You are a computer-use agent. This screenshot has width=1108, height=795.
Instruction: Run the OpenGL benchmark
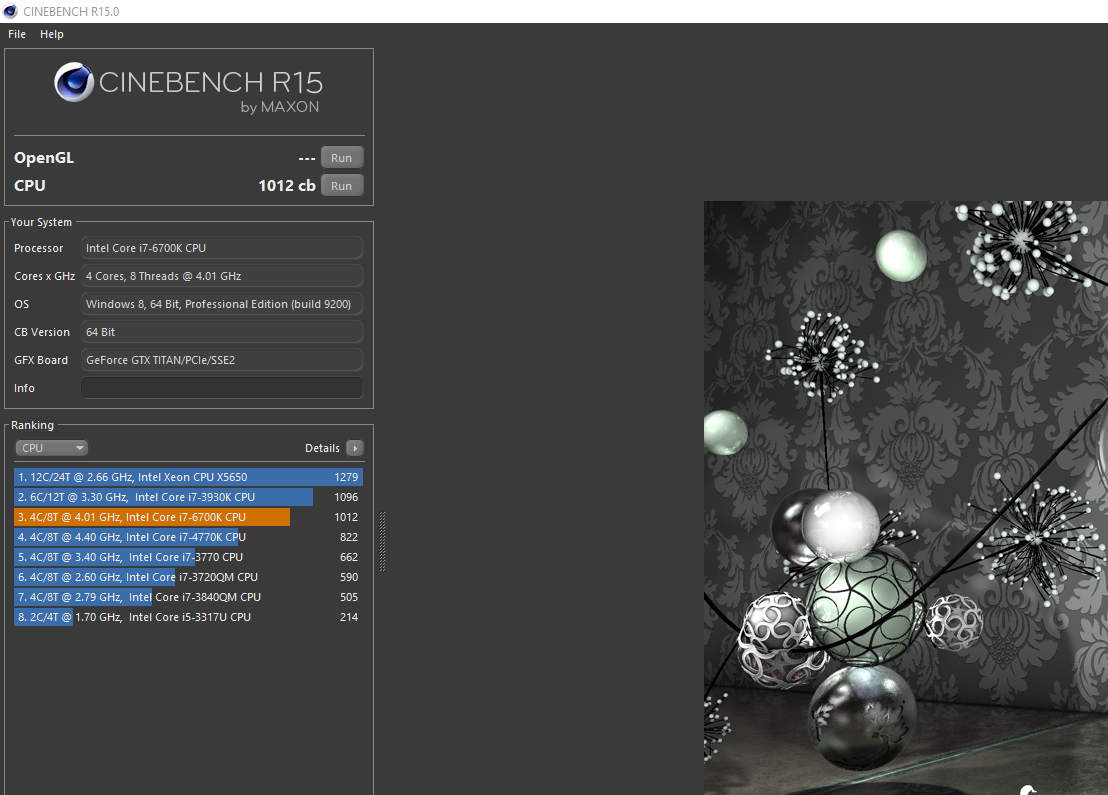coord(342,158)
